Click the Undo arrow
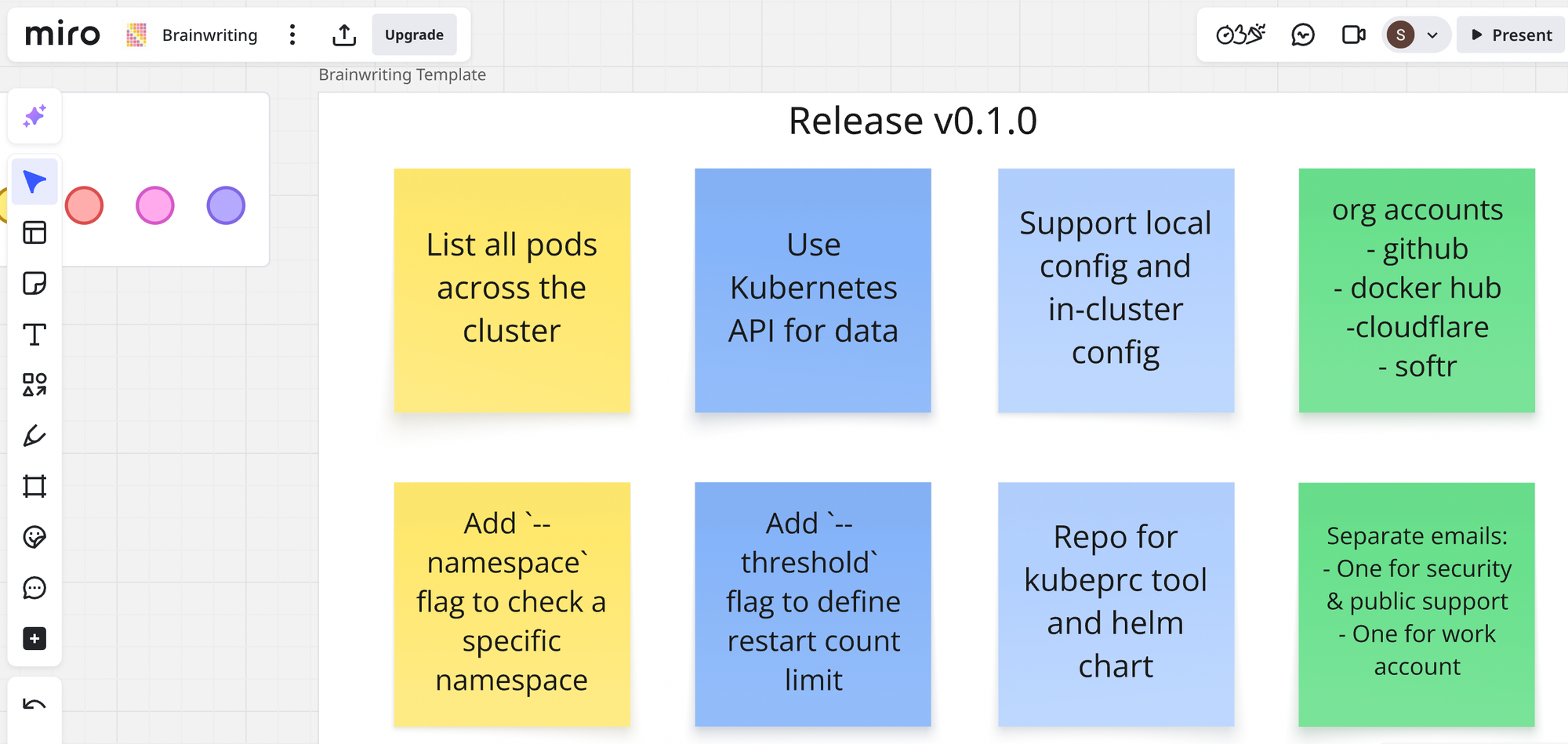The height and width of the screenshot is (744, 1568). coord(34,704)
